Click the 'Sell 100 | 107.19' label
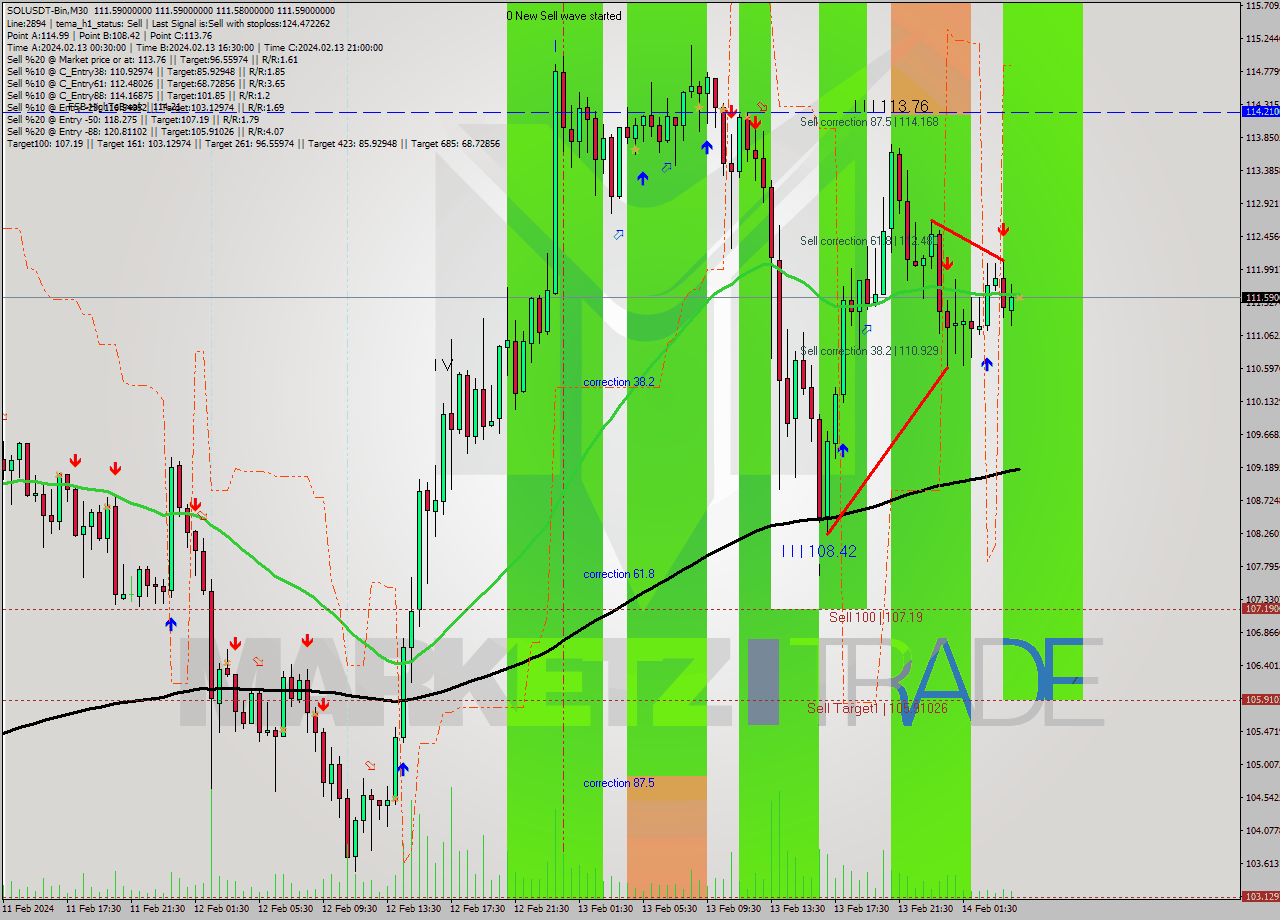This screenshot has height=920, width=1280. click(x=876, y=618)
